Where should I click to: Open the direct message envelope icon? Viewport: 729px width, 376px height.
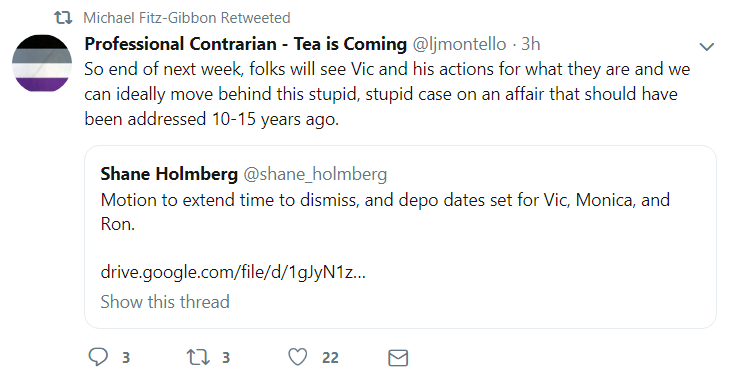[398, 358]
